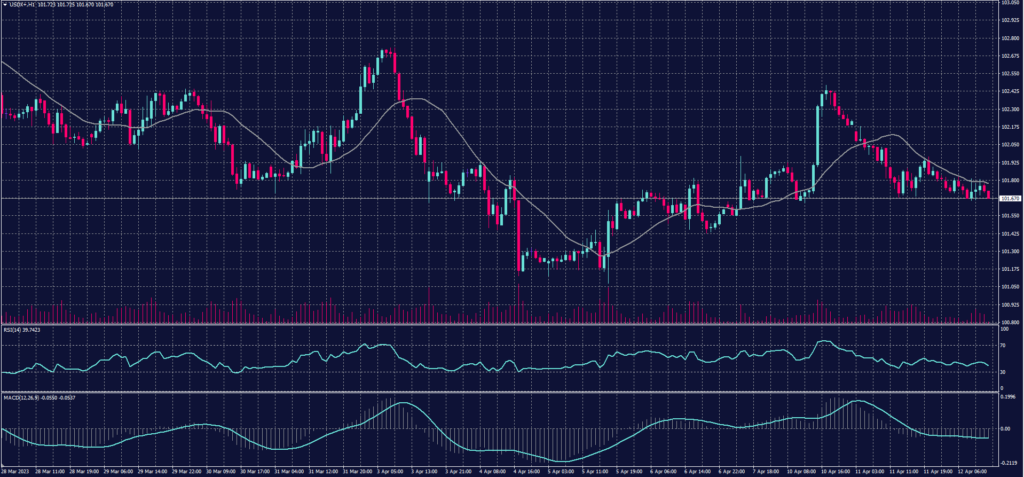Click the 102.425 price level on scale

click(x=1008, y=91)
